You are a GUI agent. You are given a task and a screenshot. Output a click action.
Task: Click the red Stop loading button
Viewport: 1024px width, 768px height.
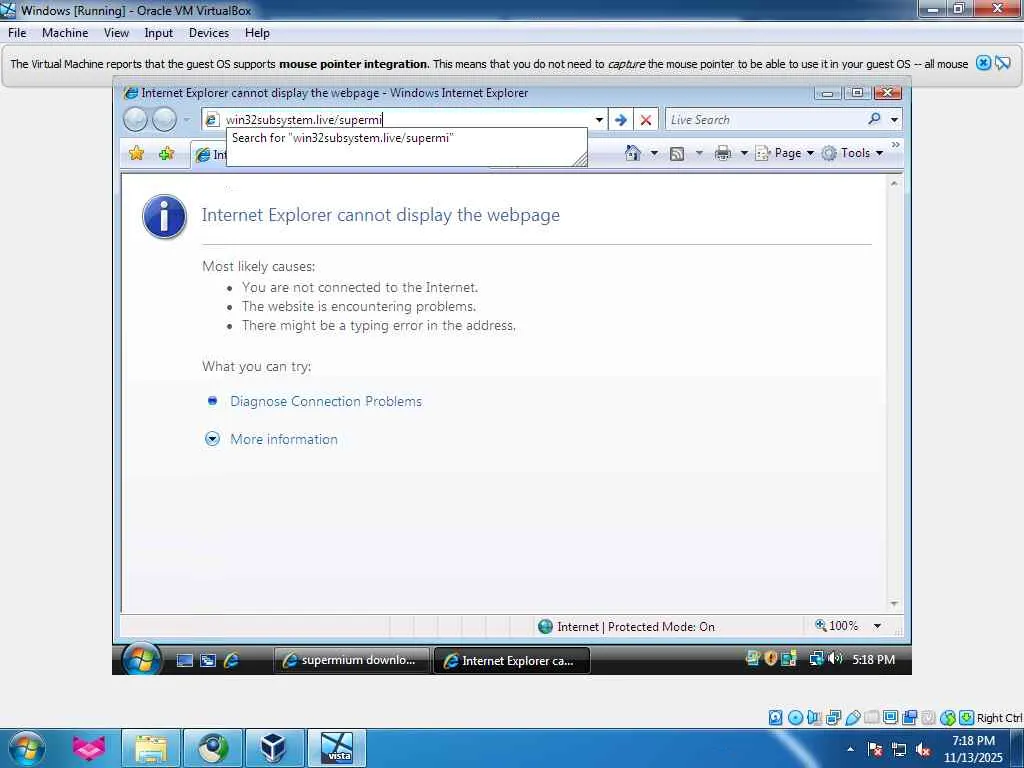(646, 120)
